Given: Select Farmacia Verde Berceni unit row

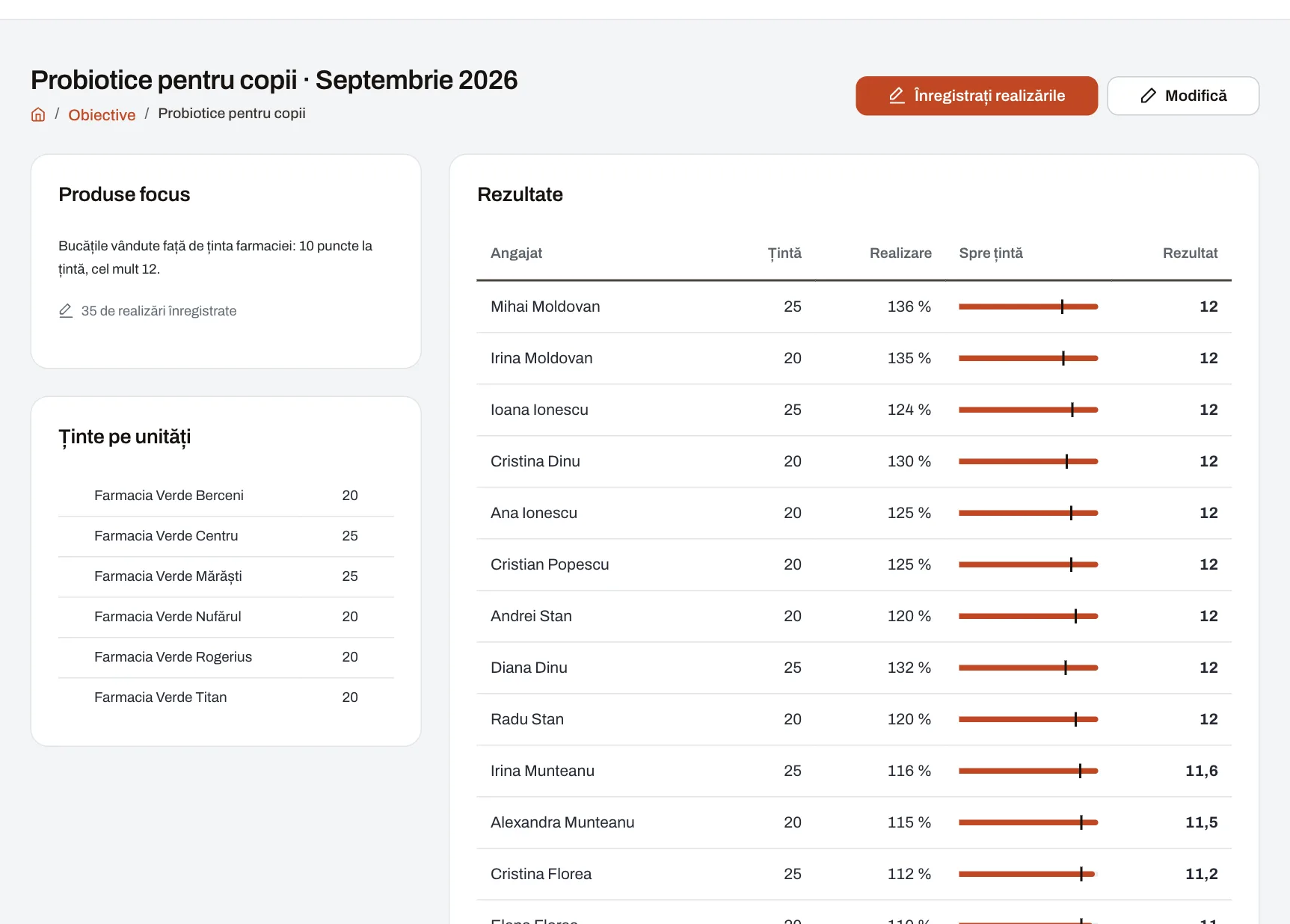Looking at the screenshot, I should [226, 496].
